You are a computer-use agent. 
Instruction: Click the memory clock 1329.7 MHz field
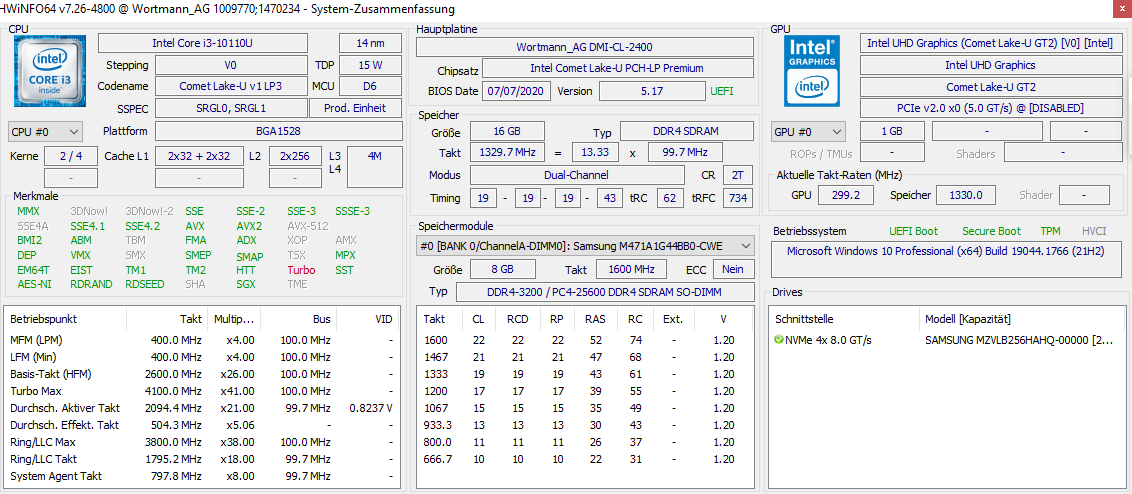click(x=508, y=152)
